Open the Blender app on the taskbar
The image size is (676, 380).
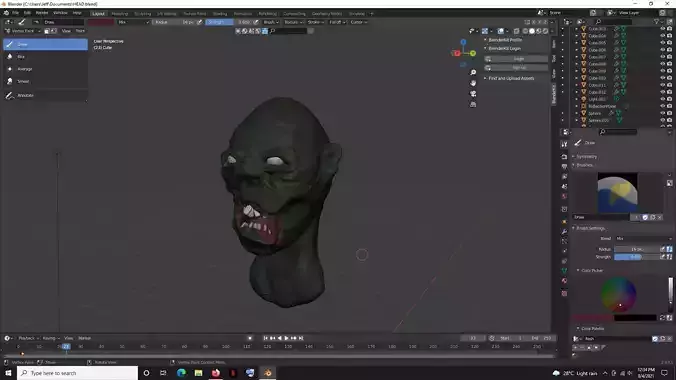(x=267, y=373)
